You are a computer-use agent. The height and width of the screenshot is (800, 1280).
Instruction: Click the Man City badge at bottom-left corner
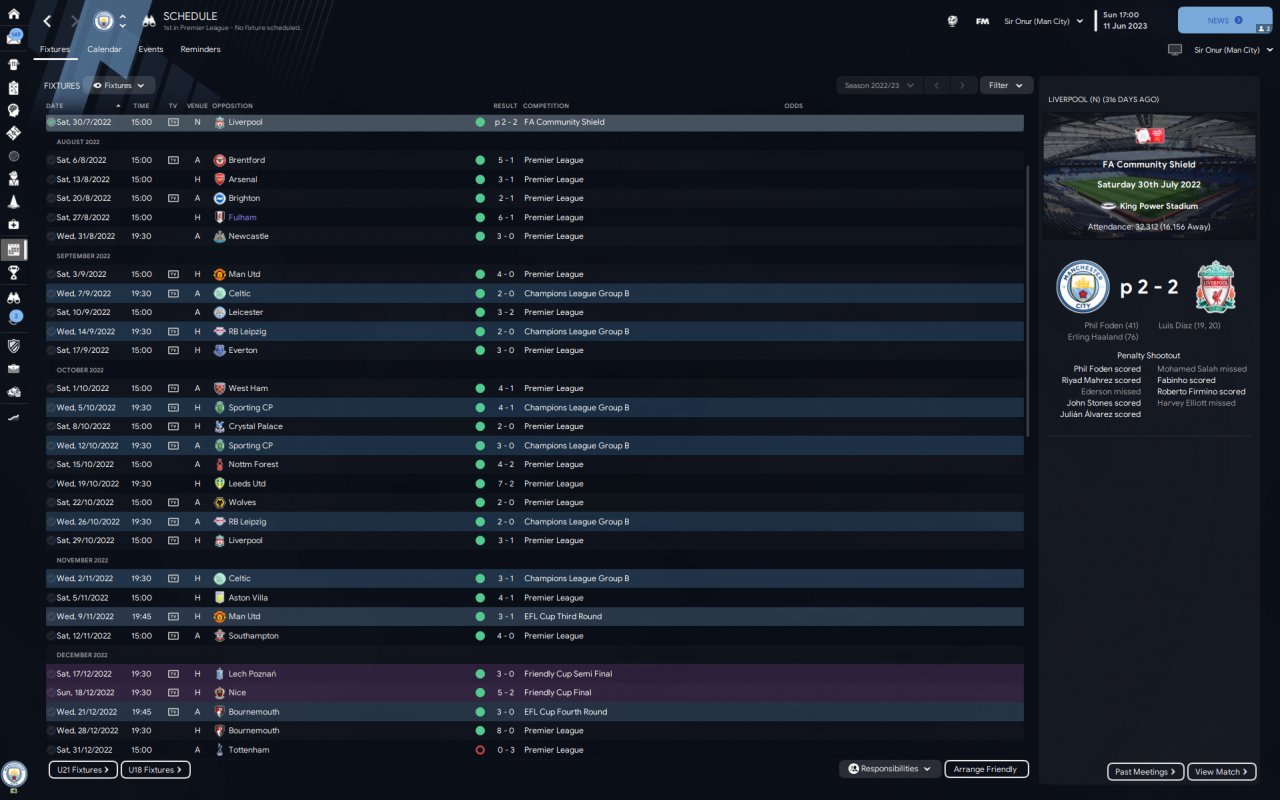coord(14,773)
